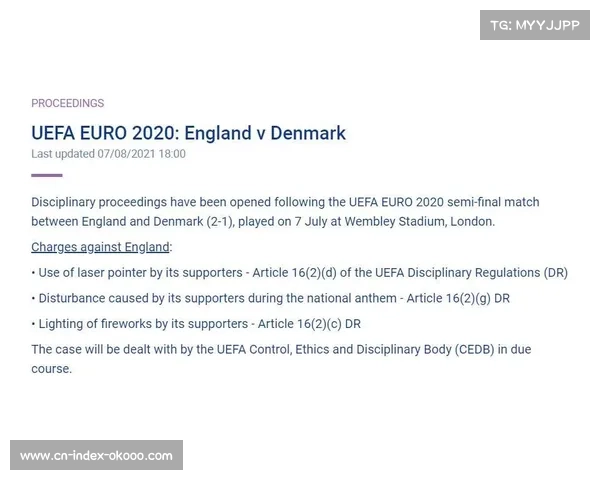The height and width of the screenshot is (480, 600).
Task: Click the PROCEEDINGS category label
Action: coord(67,103)
